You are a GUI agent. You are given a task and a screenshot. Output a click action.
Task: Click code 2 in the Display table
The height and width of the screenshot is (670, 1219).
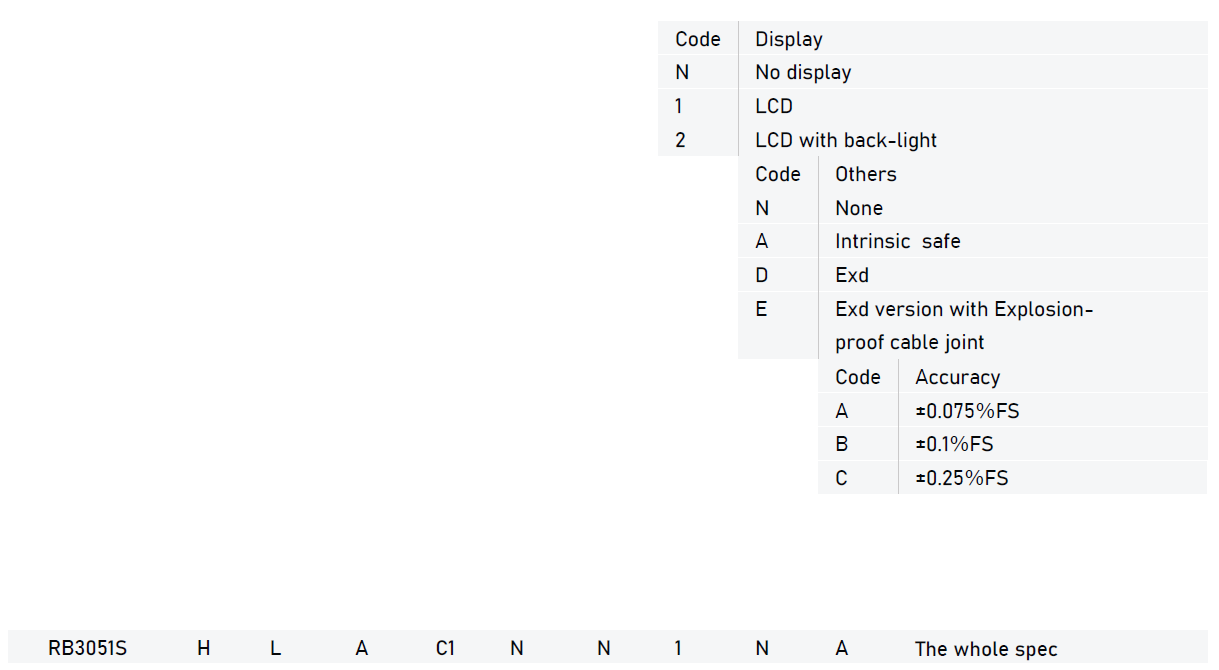[x=681, y=140]
